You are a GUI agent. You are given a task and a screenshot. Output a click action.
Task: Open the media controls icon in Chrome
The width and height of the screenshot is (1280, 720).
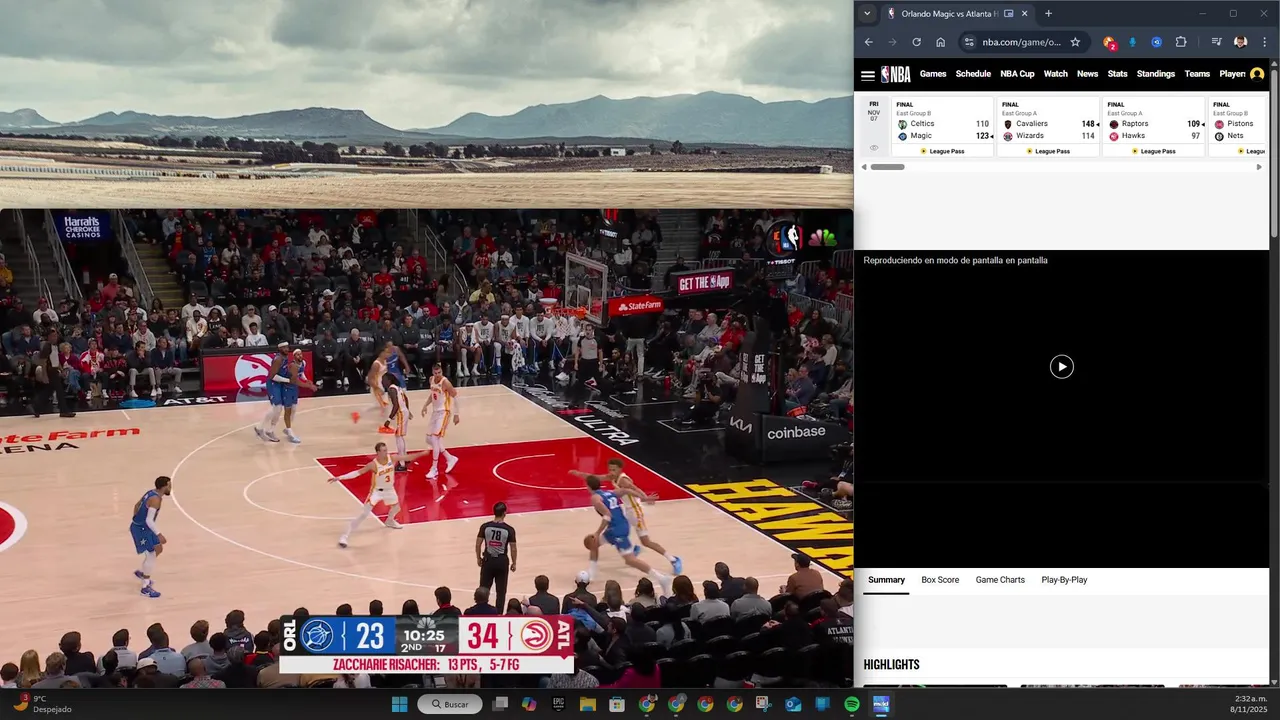[1216, 42]
